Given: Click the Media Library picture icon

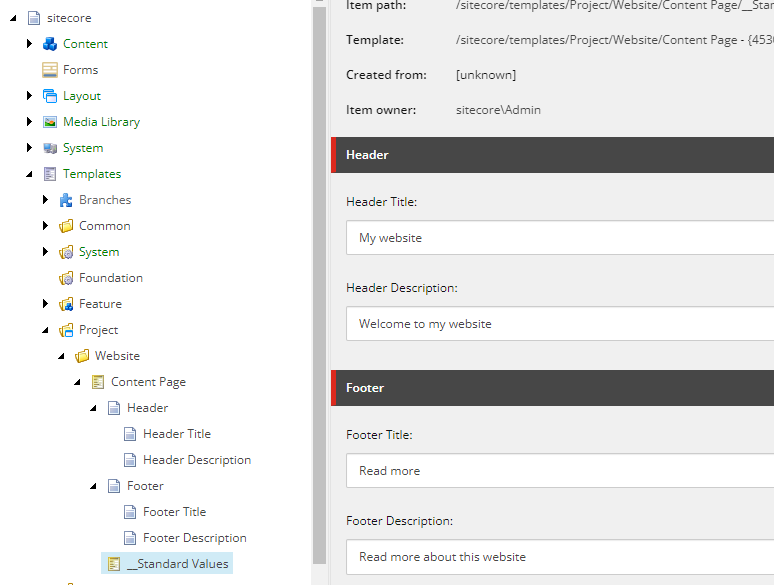Looking at the screenshot, I should (50, 122).
